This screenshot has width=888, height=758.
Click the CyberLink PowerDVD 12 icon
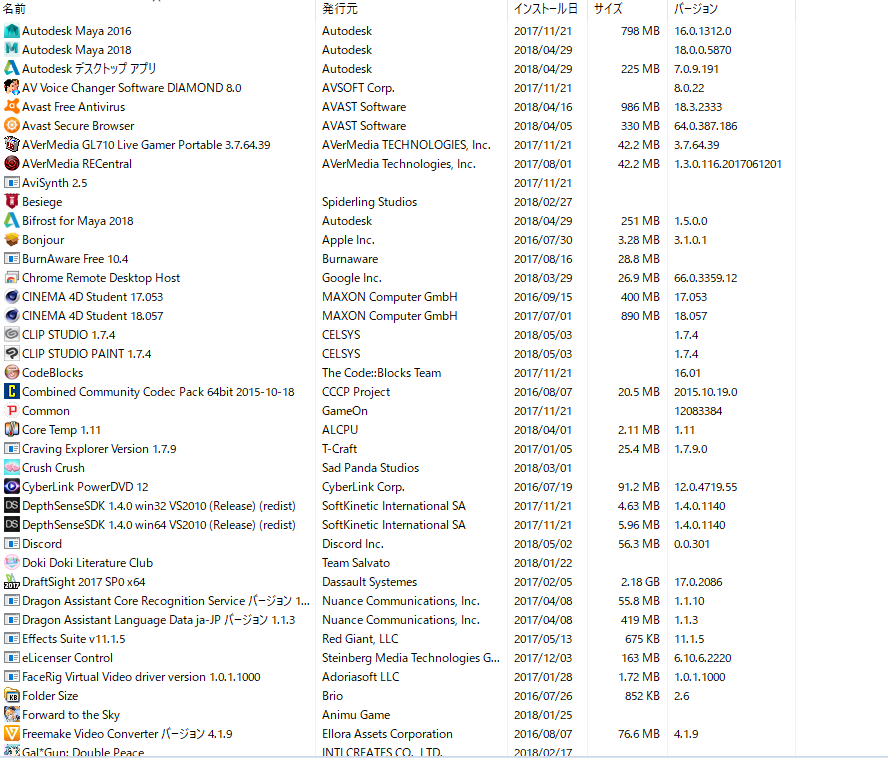11,487
